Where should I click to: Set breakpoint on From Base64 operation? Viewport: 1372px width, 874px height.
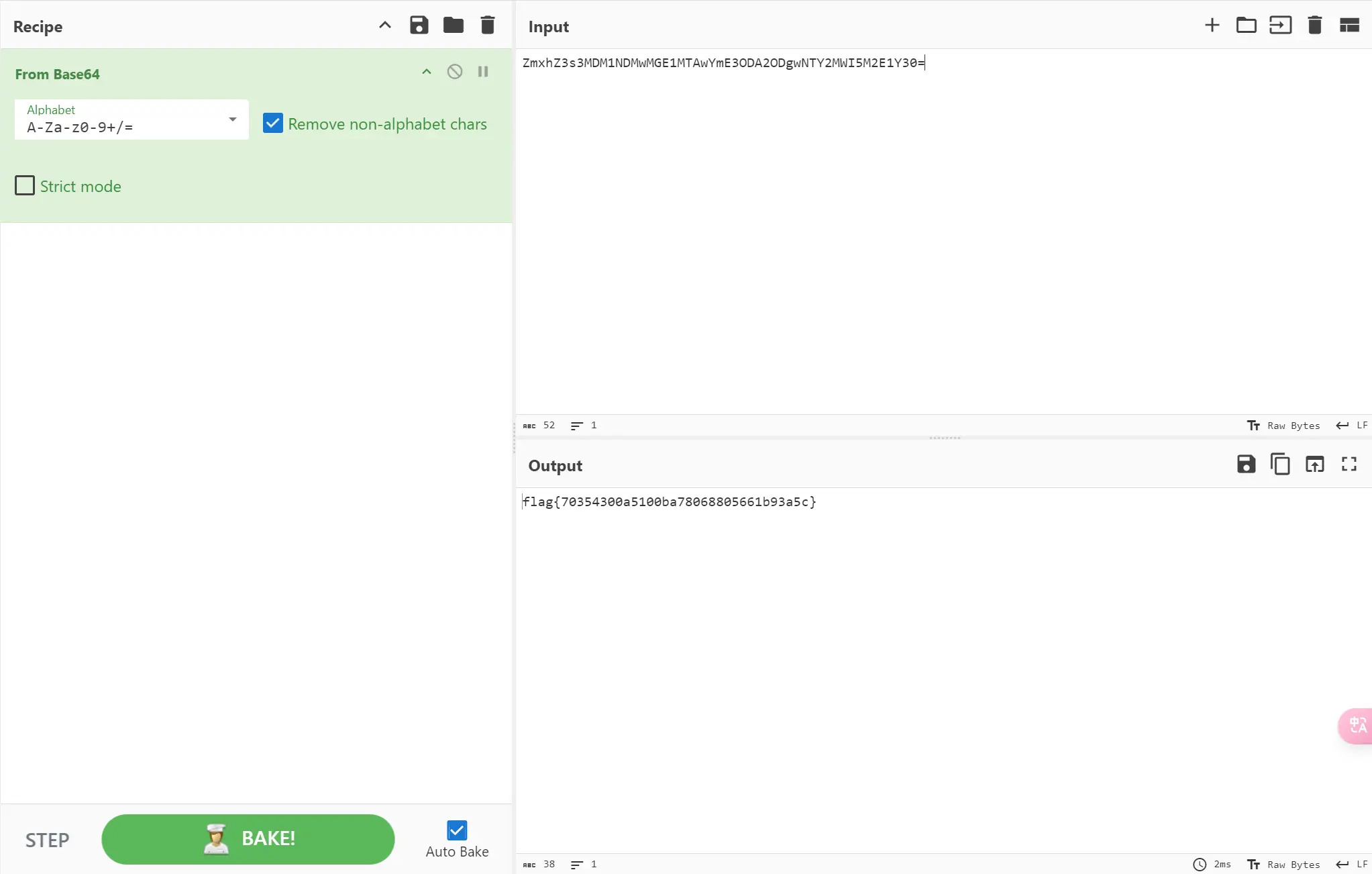pyautogui.click(x=483, y=72)
